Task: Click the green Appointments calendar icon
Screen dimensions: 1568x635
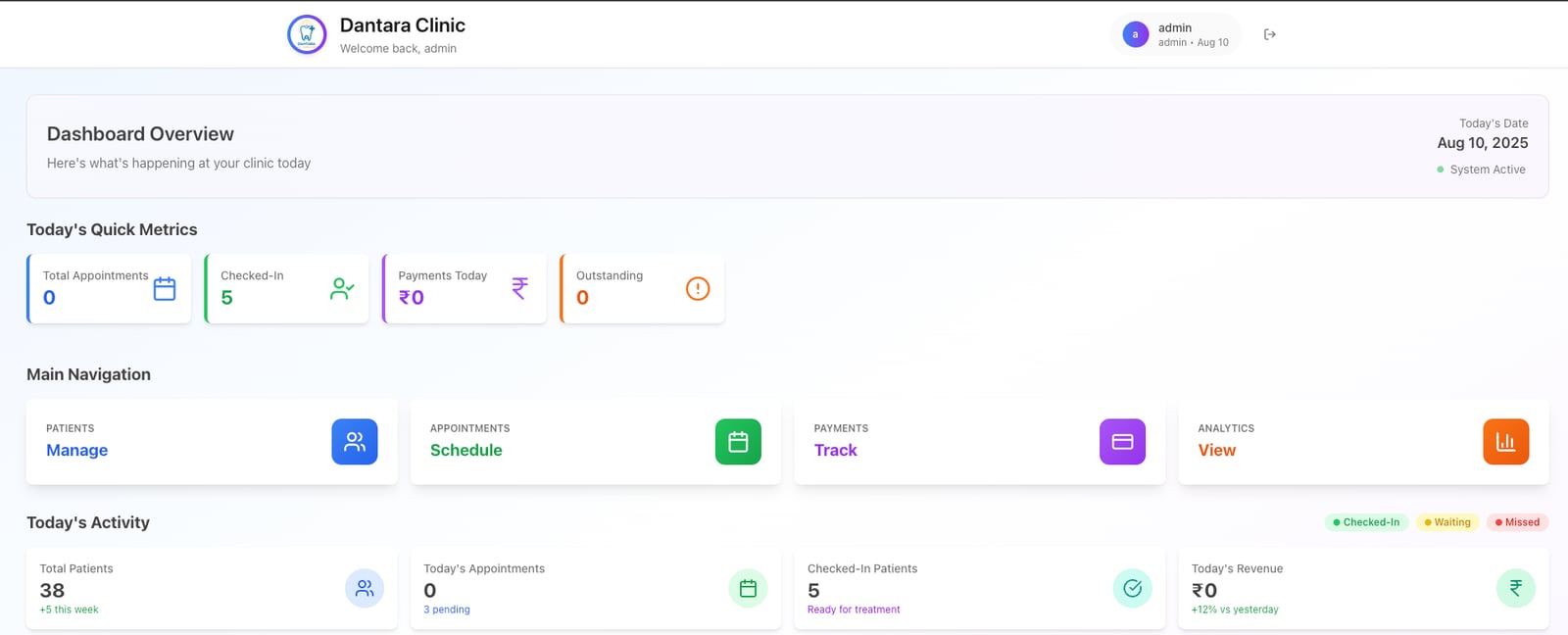Action: pyautogui.click(x=738, y=442)
